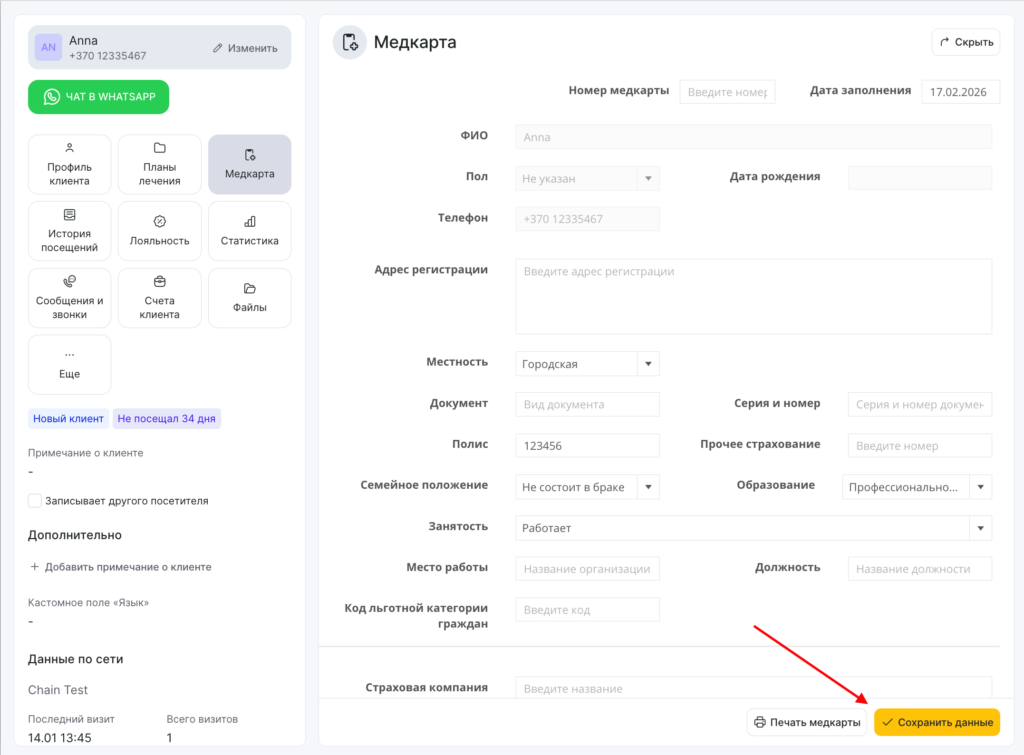Click the Сохранить данные button
The image size is (1024, 755).
click(x=937, y=722)
